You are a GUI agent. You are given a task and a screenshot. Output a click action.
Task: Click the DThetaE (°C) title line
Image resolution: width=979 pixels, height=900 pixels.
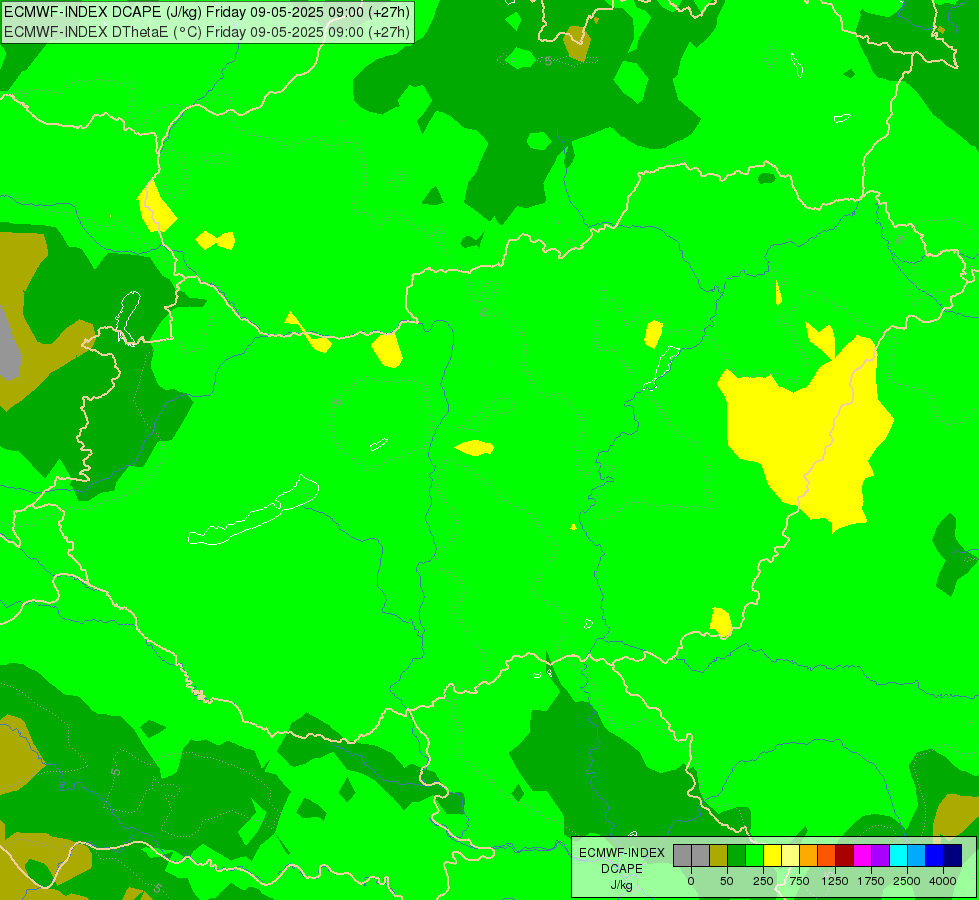point(207,32)
